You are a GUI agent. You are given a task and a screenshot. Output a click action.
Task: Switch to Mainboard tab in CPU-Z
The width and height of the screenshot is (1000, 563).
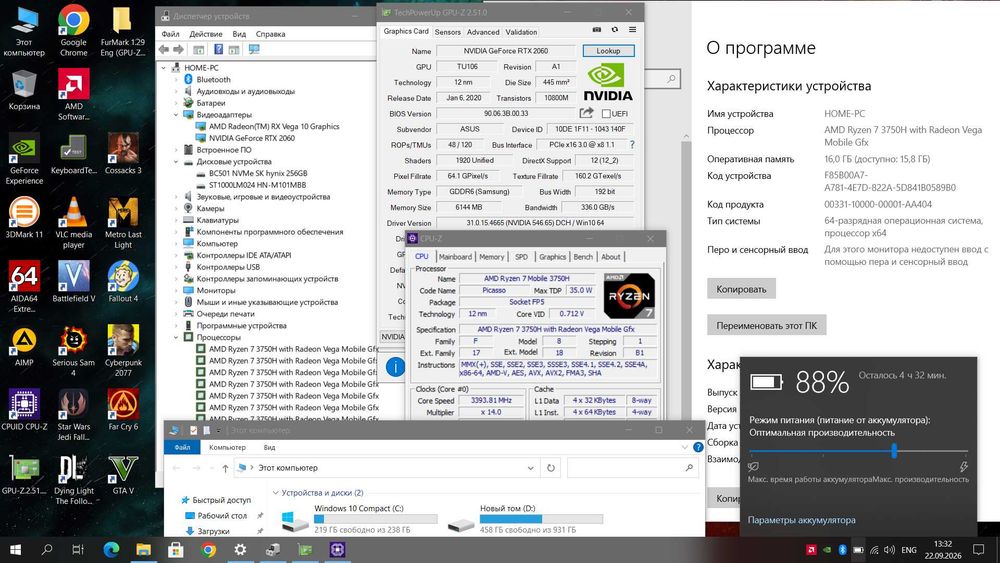tap(455, 256)
